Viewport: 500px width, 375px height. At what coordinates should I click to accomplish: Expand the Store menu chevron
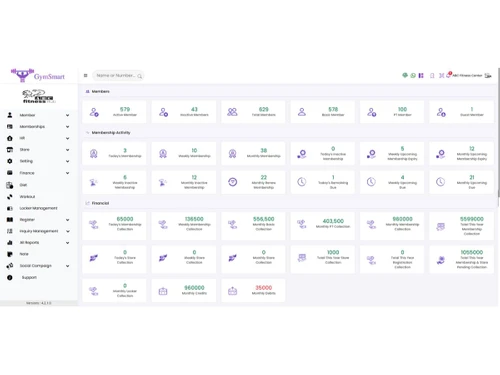tap(67, 150)
